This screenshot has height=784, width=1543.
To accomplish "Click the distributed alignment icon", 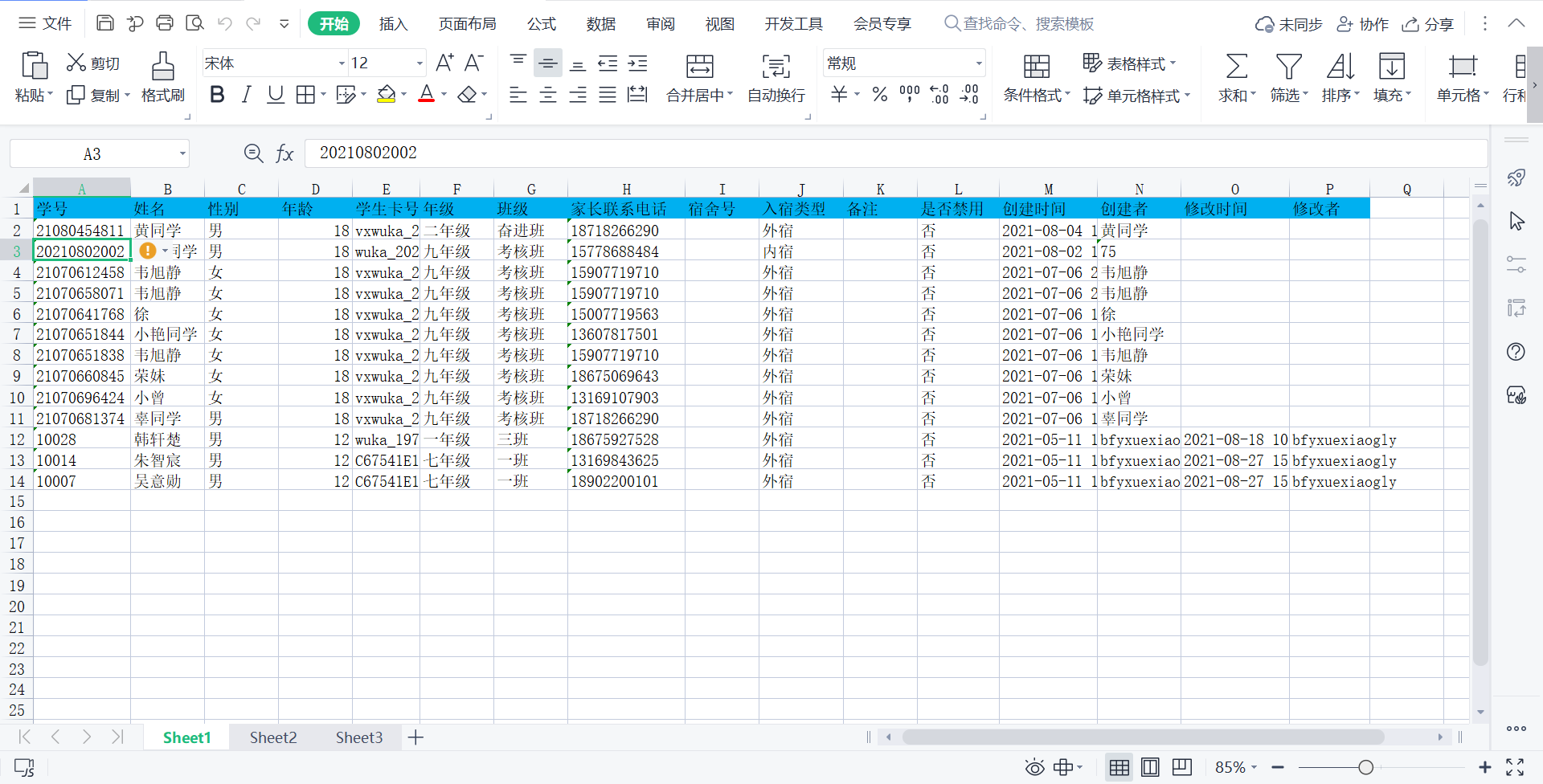I will (x=638, y=95).
